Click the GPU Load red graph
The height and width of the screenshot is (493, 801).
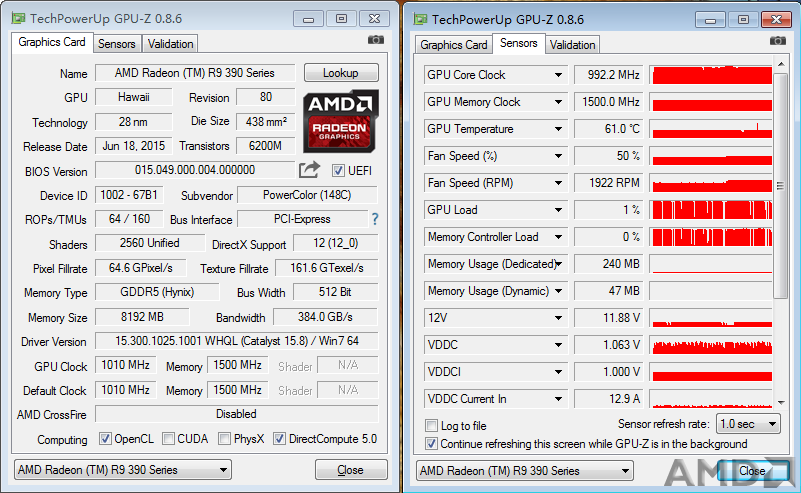(x=712, y=210)
